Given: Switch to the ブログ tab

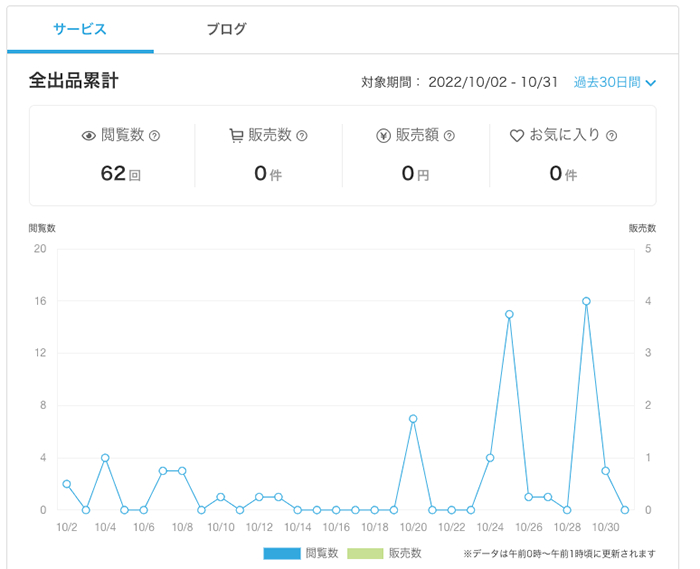Looking at the screenshot, I should click(226, 29).
